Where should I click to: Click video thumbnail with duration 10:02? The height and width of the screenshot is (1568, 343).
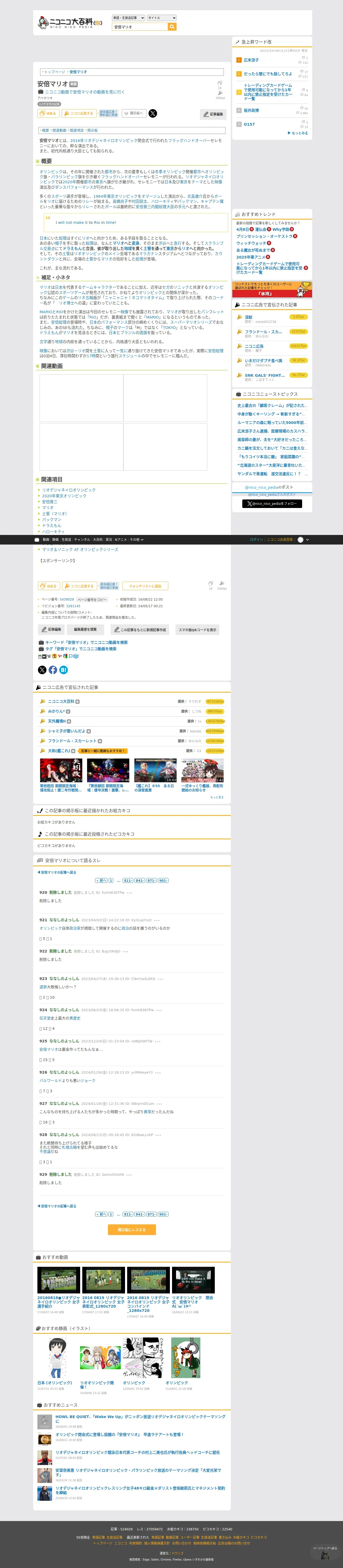click(x=155, y=770)
